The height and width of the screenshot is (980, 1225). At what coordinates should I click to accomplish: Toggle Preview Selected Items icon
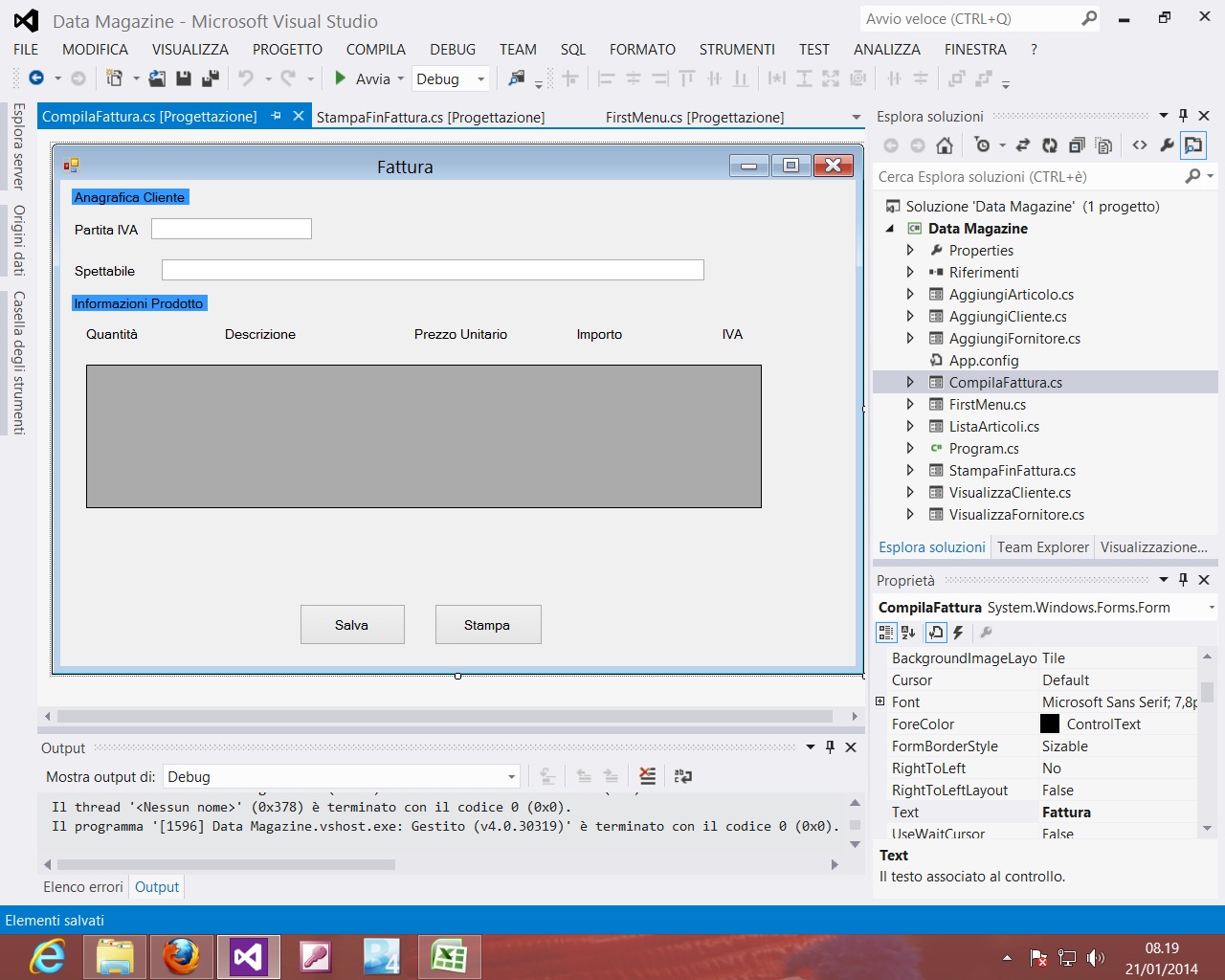1193,145
